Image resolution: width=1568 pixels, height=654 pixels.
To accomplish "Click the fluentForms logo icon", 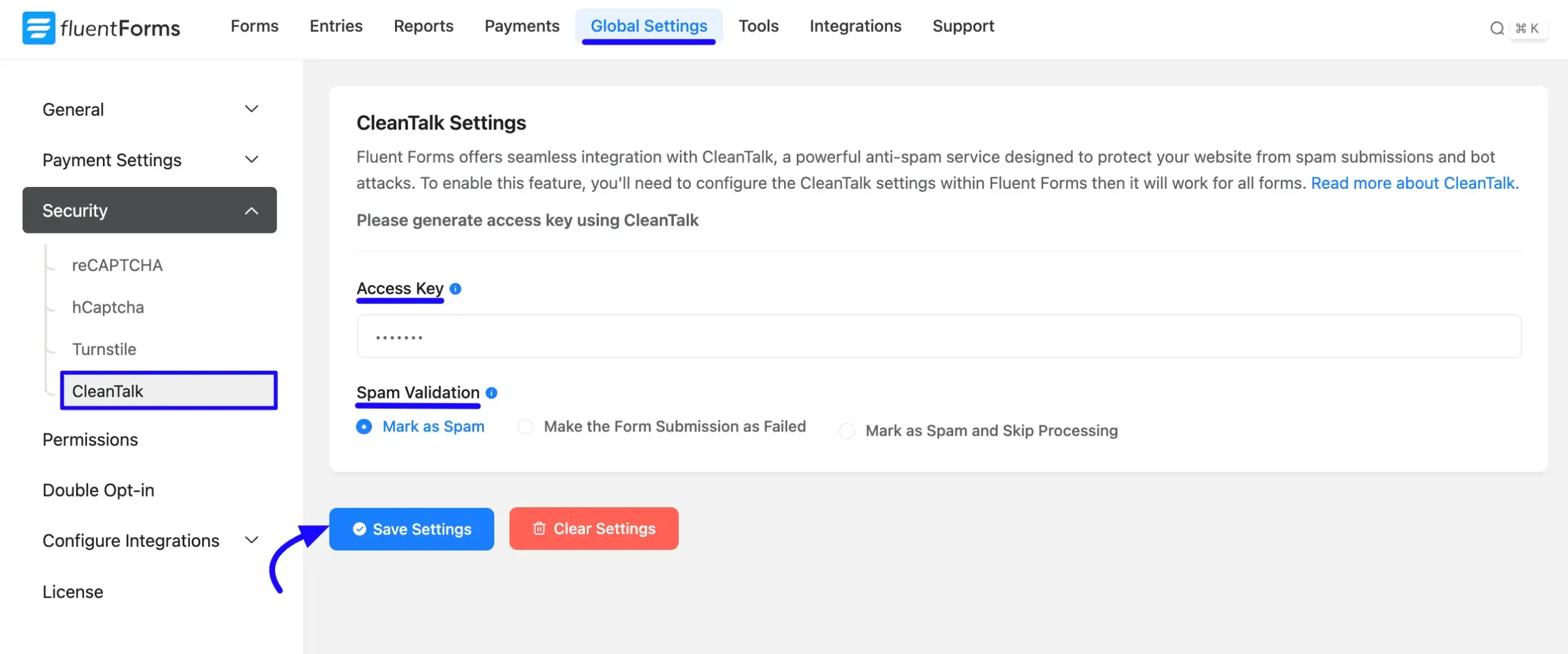I will (39, 28).
